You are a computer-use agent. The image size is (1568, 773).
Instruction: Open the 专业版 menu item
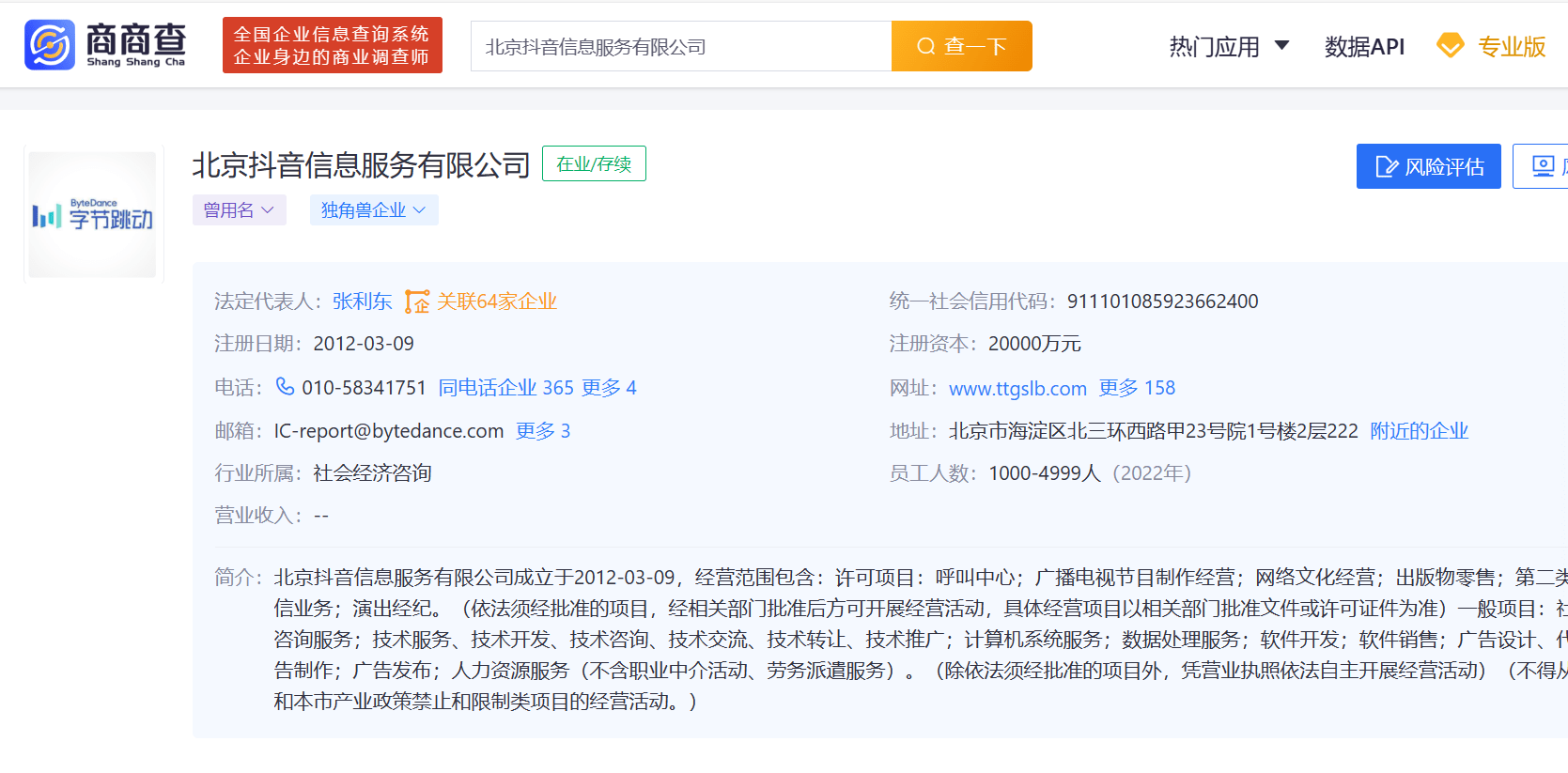(1511, 47)
